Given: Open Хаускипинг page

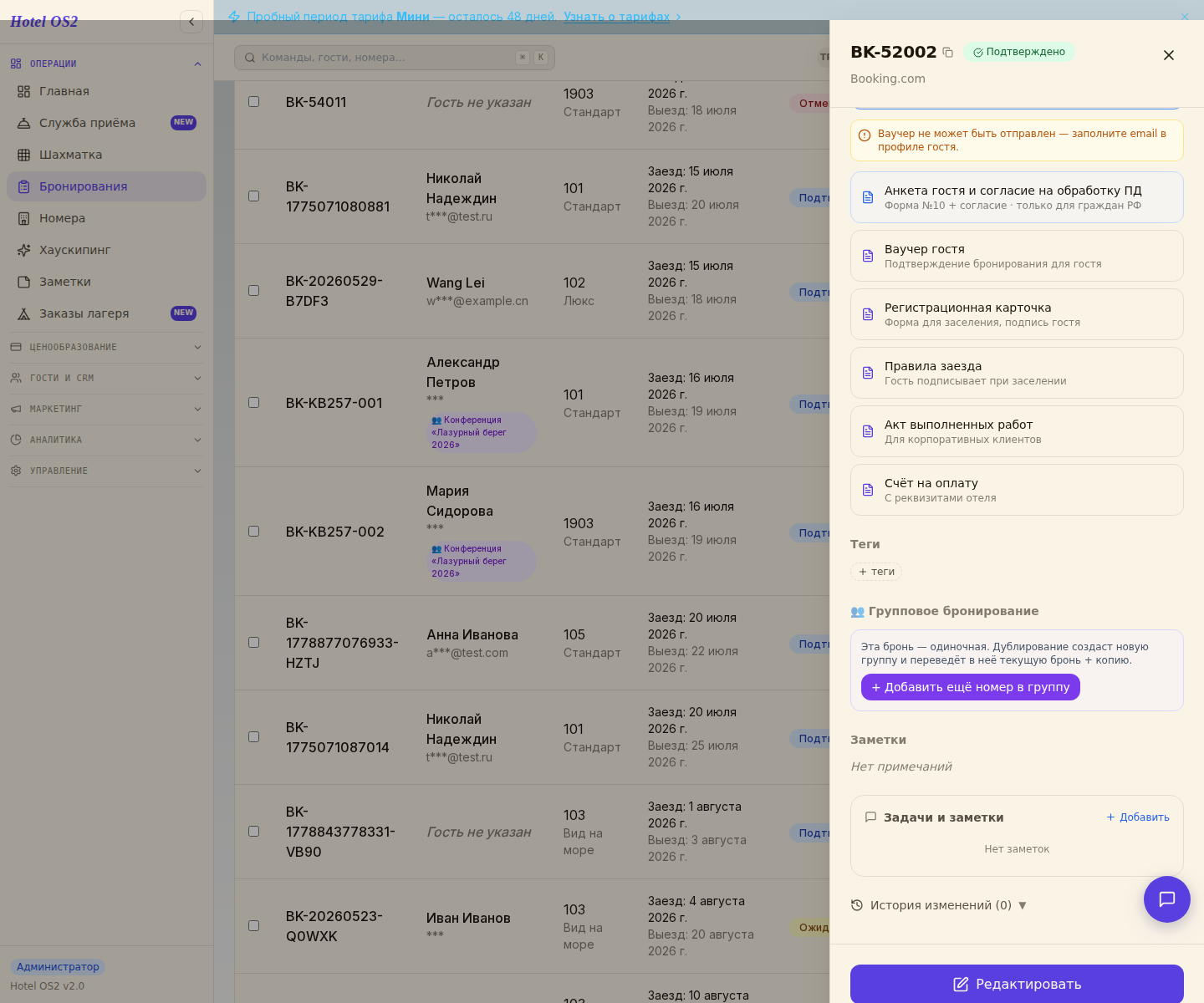Looking at the screenshot, I should point(106,250).
